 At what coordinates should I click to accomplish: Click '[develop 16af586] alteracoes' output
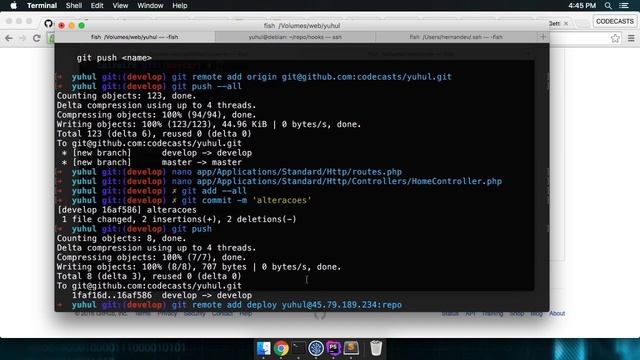pyautogui.click(x=127, y=210)
